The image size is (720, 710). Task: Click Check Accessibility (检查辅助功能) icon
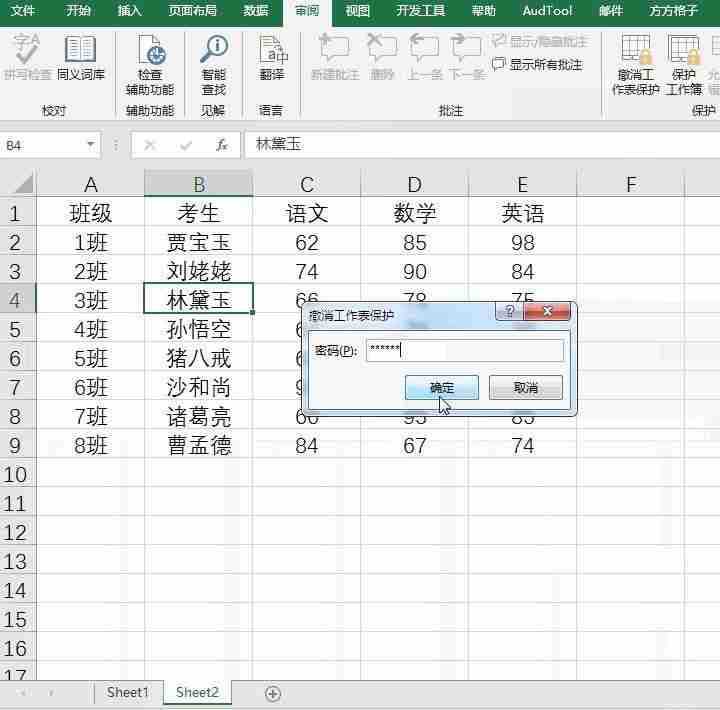(x=150, y=65)
